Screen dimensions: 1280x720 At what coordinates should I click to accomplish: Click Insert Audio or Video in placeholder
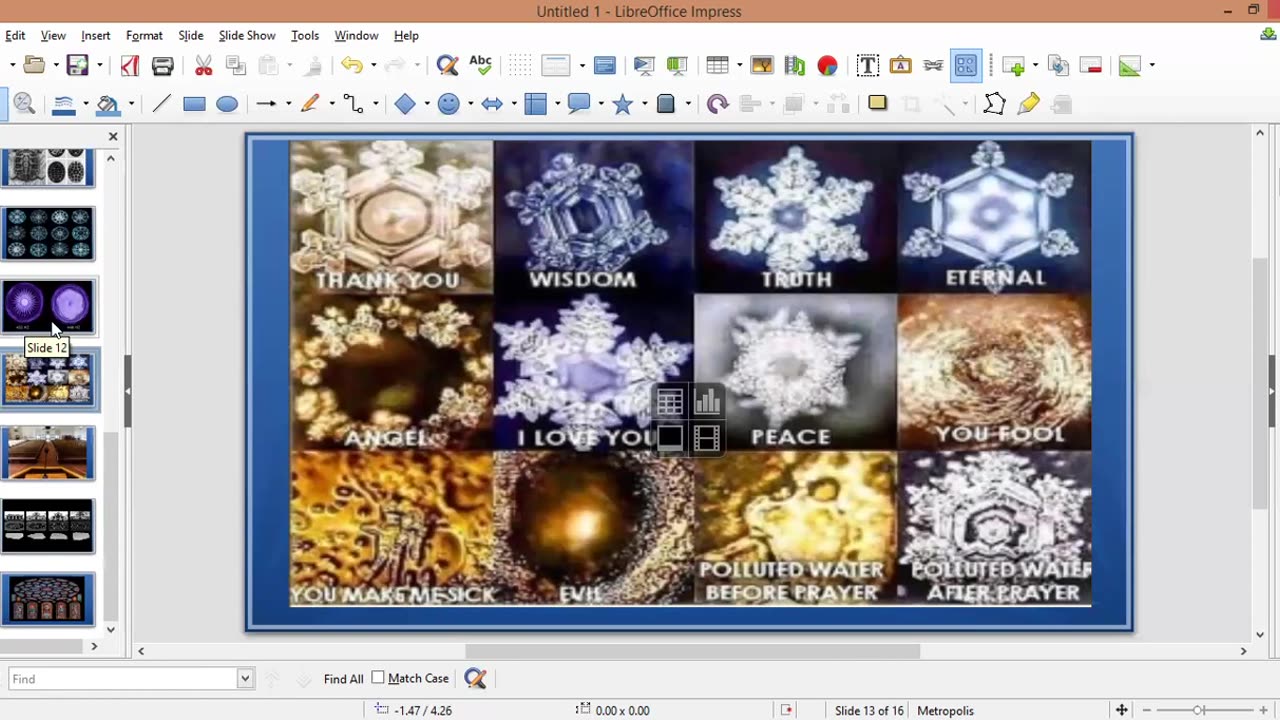coord(707,438)
